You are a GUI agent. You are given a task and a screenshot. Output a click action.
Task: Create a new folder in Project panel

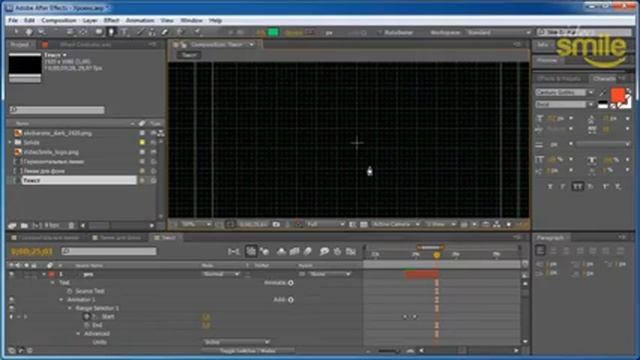pyautogui.click(x=24, y=225)
